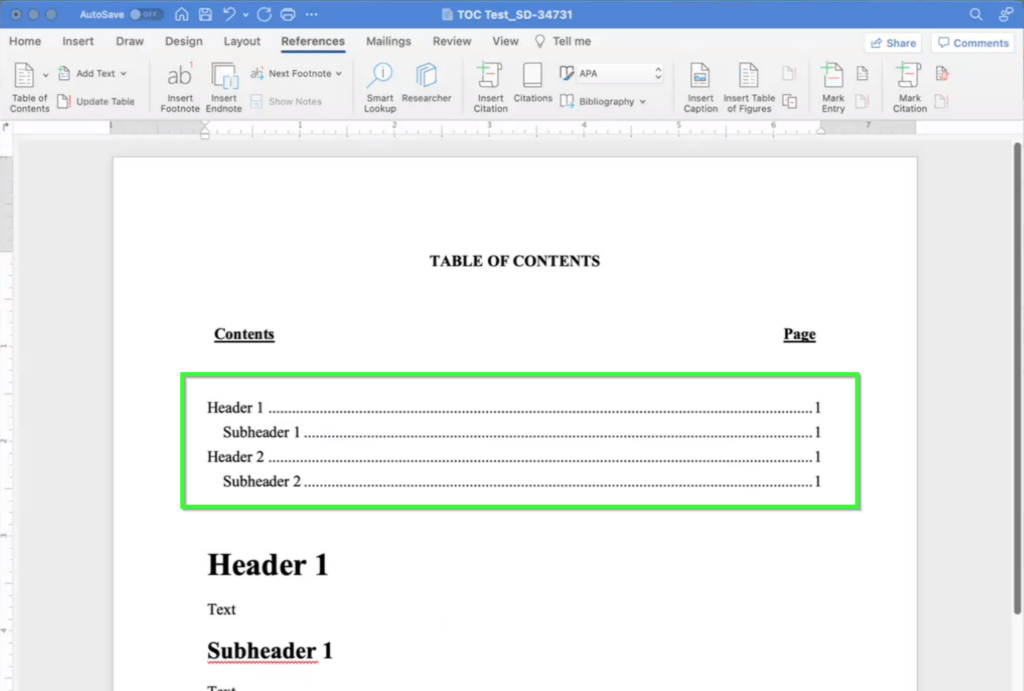Switch to the Layout tab
The width and height of the screenshot is (1024, 691).
(x=242, y=41)
